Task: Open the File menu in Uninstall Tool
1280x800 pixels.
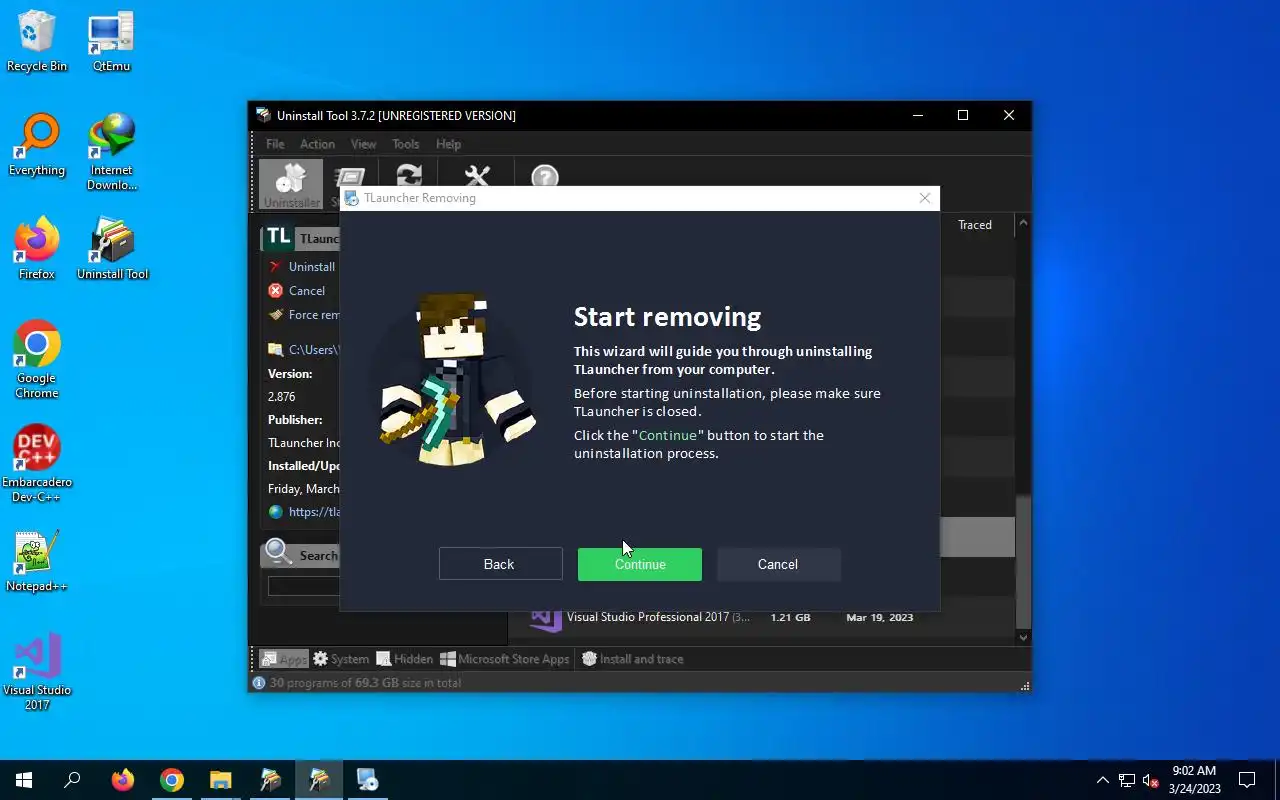Action: point(275,144)
